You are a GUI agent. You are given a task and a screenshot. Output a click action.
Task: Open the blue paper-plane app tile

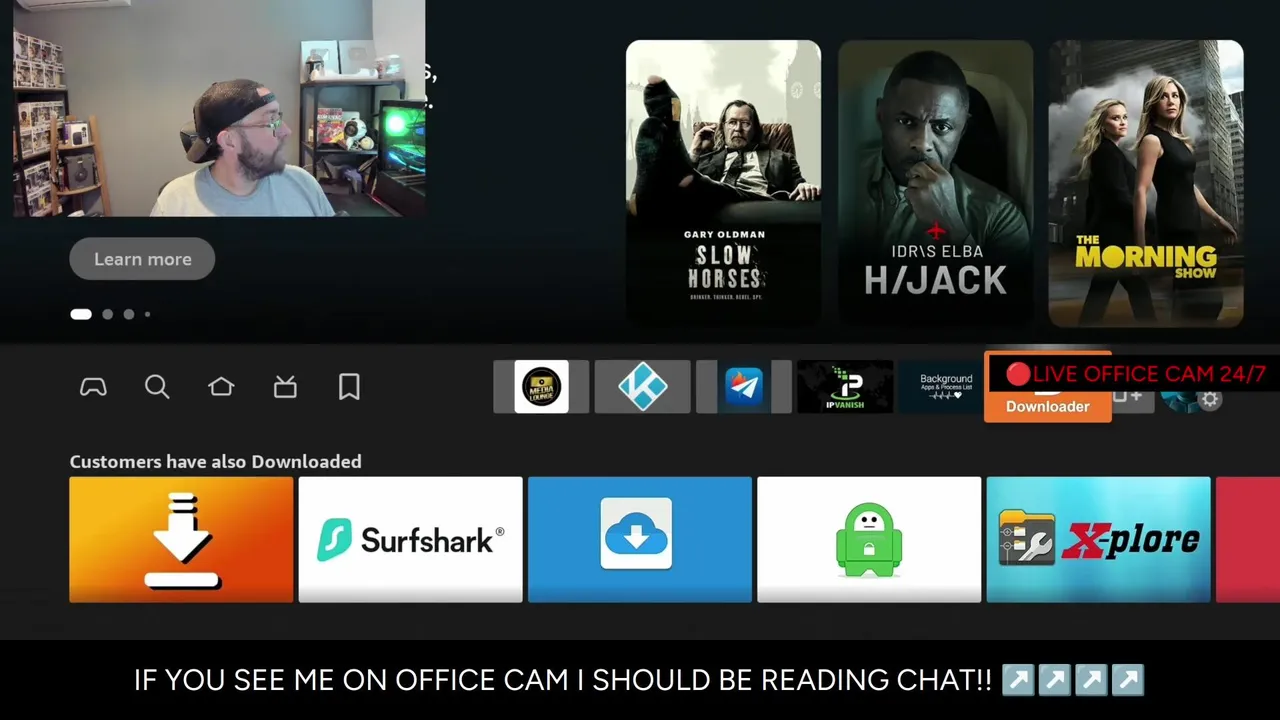point(744,387)
